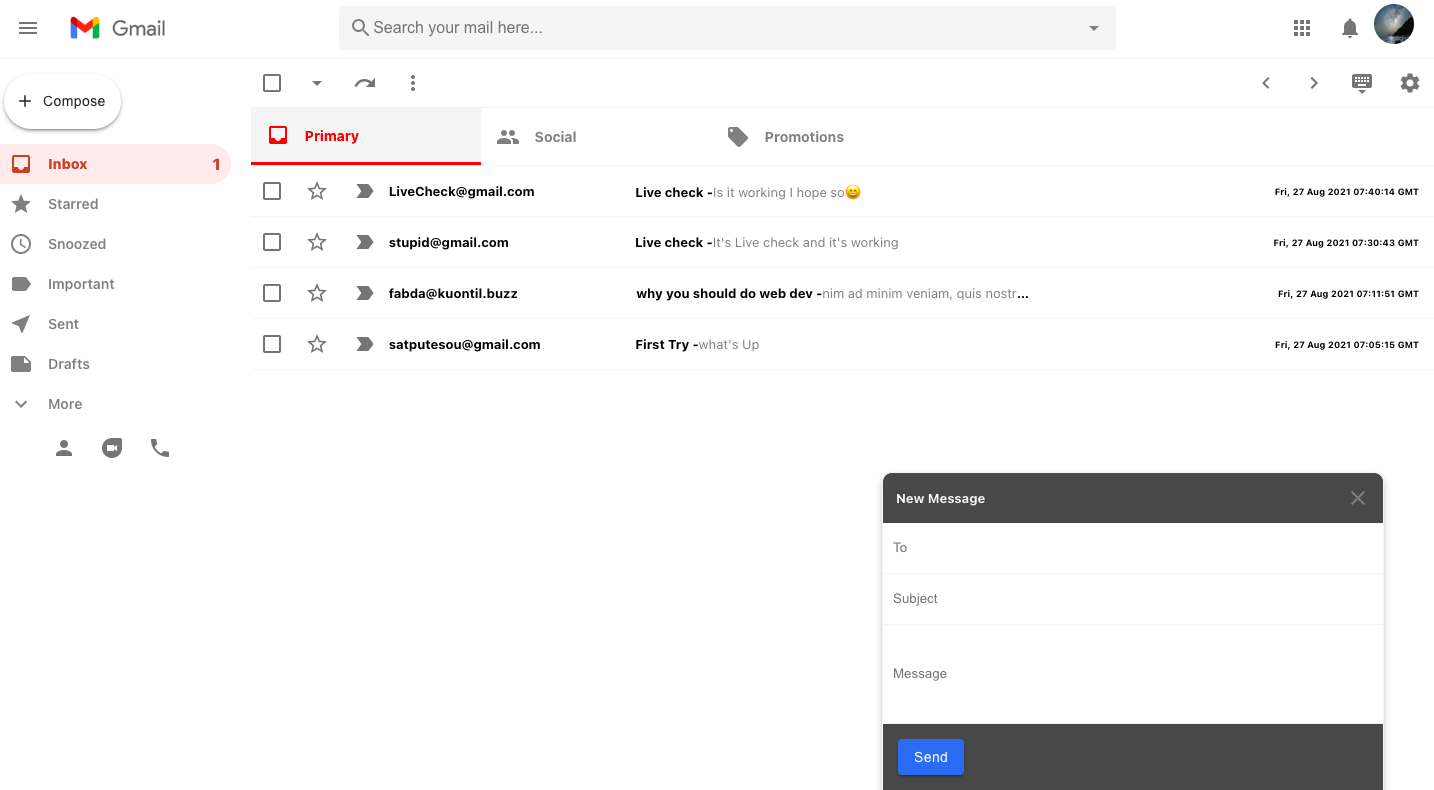
Task: Start a video call from the sidebar
Action: tap(112, 447)
